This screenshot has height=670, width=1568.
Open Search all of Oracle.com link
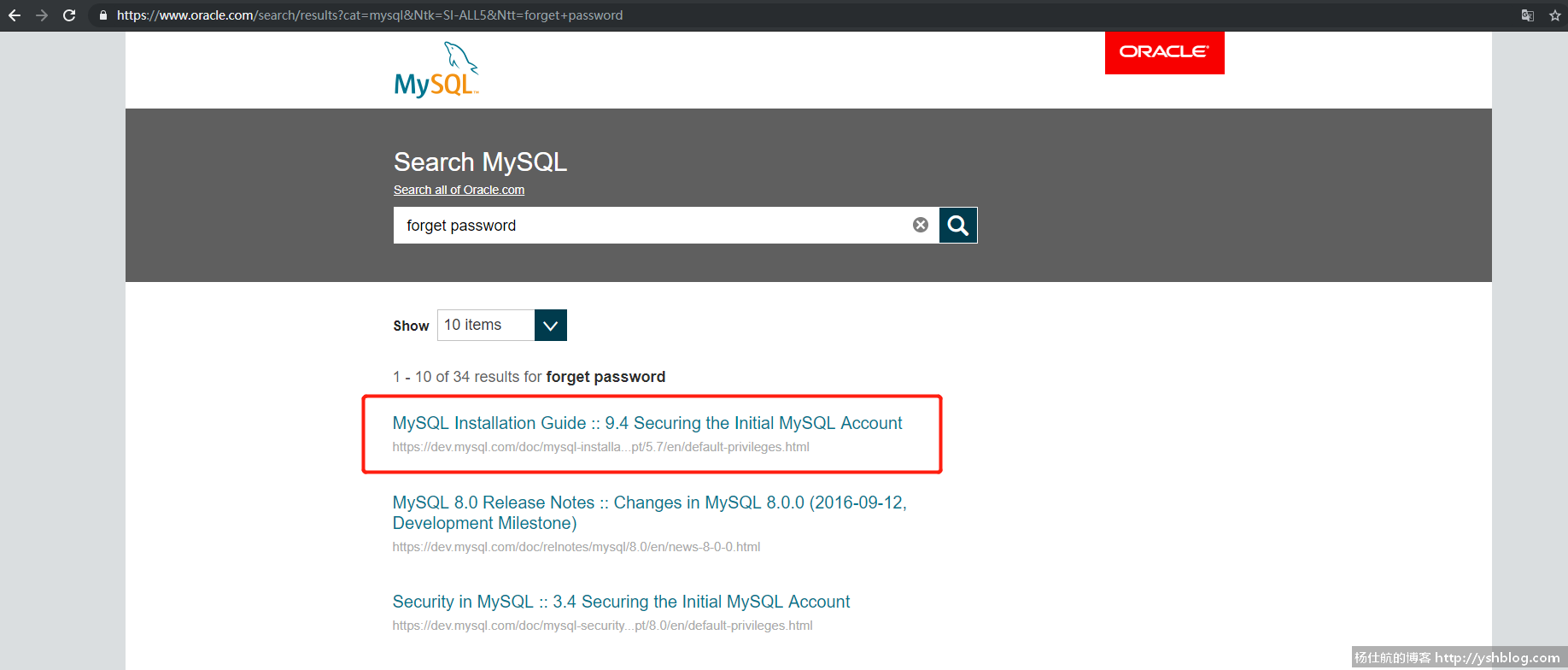click(x=459, y=190)
